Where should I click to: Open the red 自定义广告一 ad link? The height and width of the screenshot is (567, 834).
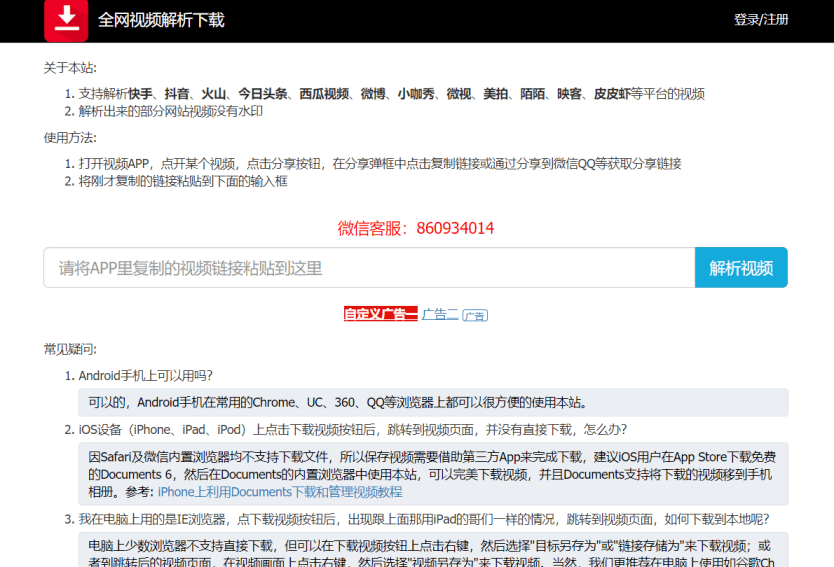point(380,314)
